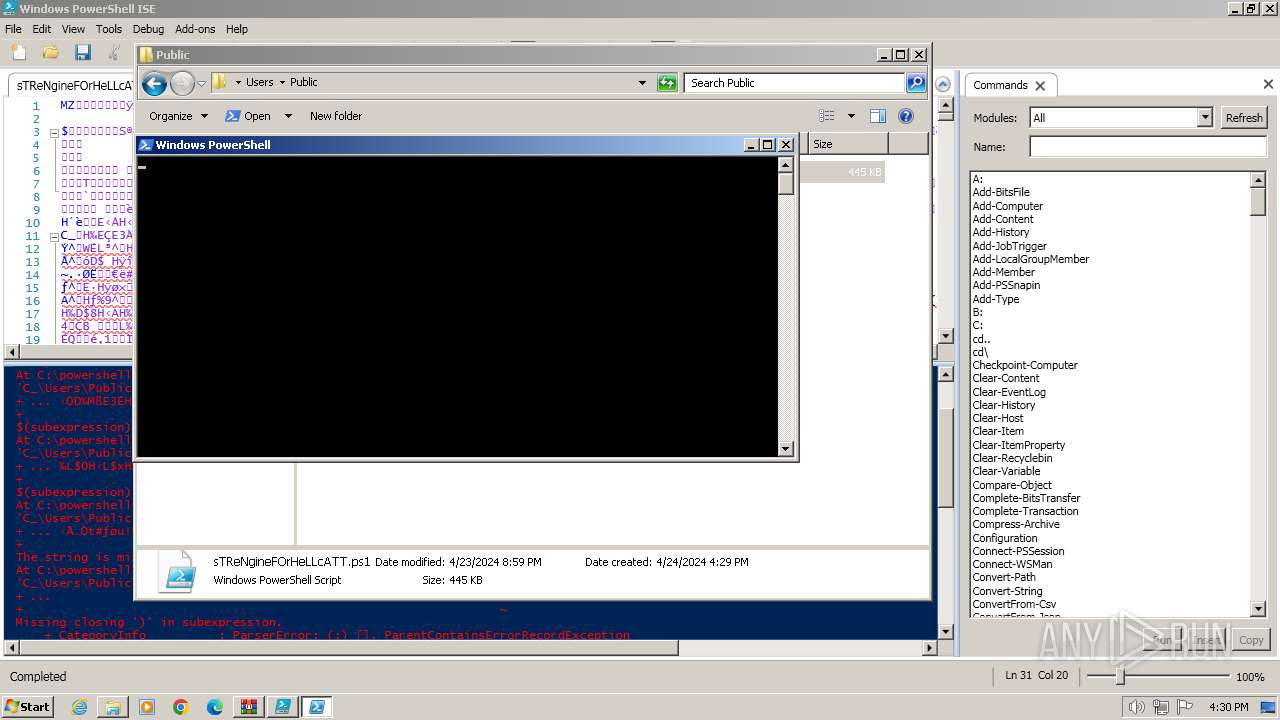Click the Start button

pyautogui.click(x=27, y=707)
